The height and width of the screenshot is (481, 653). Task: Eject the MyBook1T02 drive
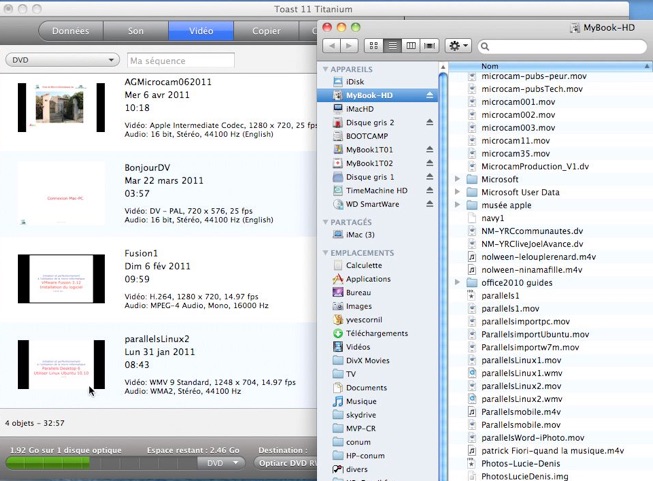click(429, 163)
